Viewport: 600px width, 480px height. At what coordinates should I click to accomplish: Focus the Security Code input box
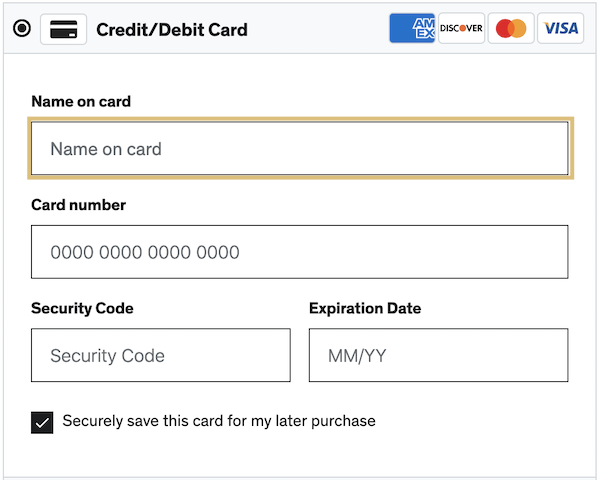[161, 355]
